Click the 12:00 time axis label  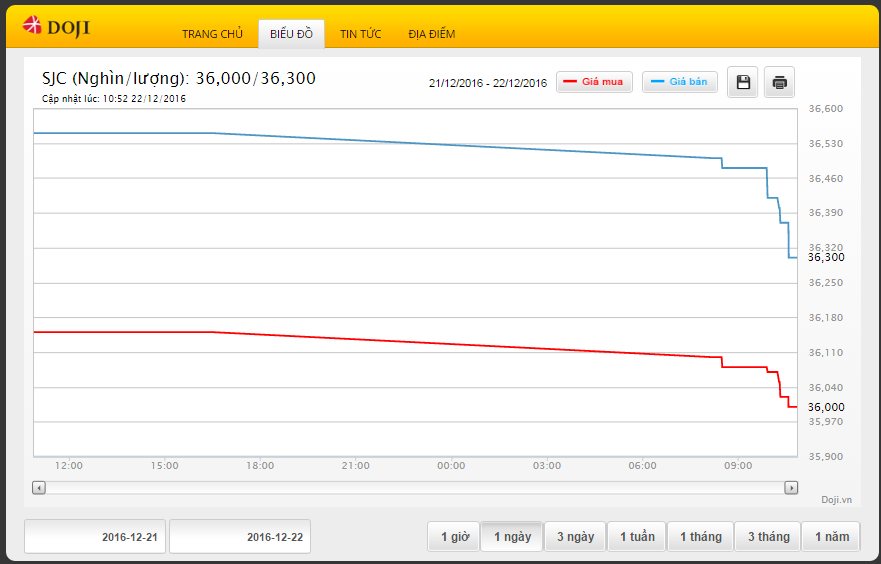pos(69,466)
